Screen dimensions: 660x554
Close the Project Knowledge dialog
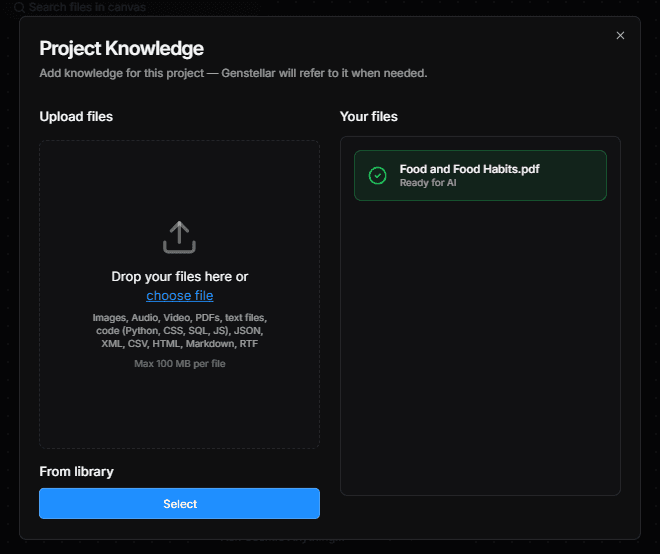click(x=620, y=35)
